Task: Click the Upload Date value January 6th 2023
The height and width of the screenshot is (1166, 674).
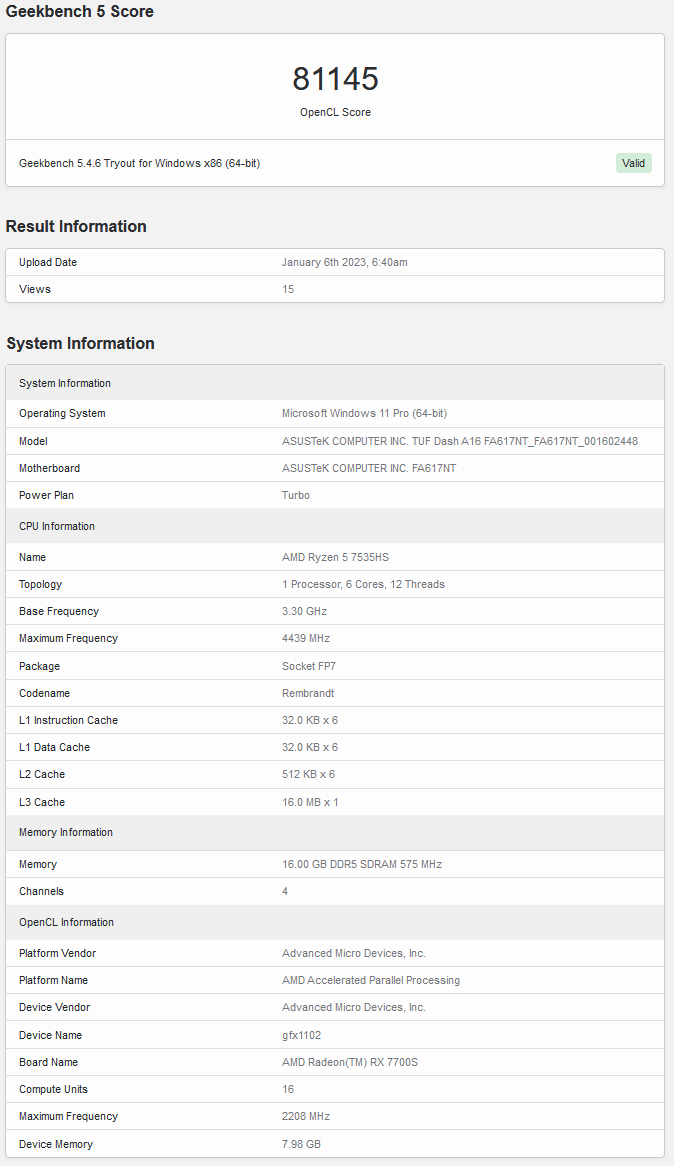Action: coord(344,262)
